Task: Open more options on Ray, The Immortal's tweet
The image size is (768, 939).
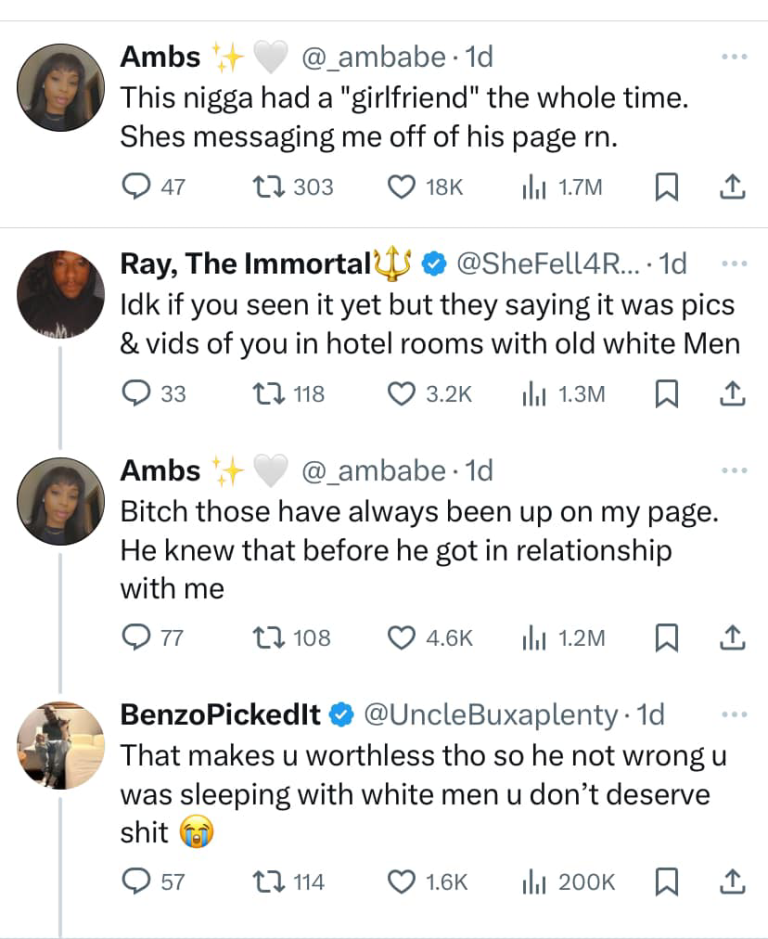Action: [734, 264]
